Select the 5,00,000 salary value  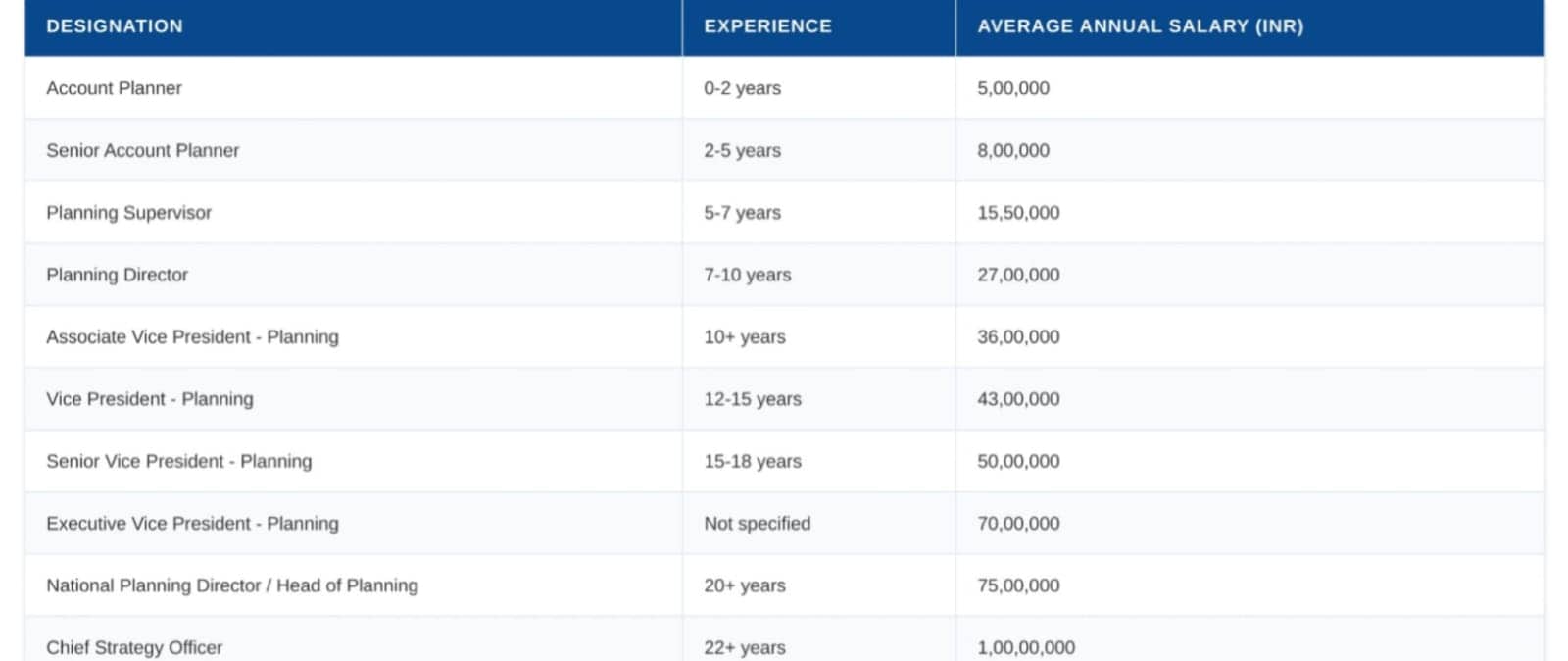click(x=1012, y=88)
